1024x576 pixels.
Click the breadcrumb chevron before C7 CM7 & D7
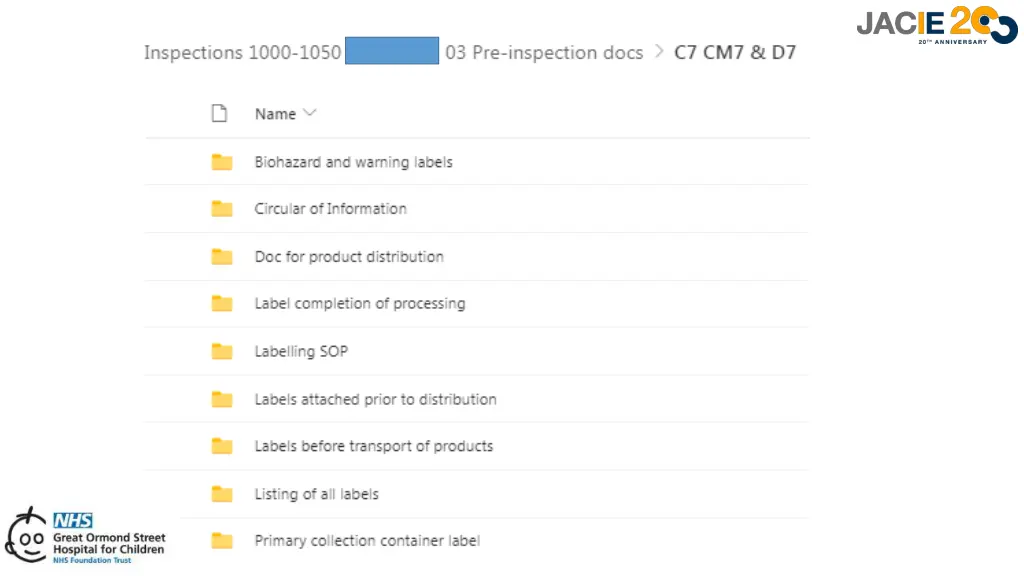(x=659, y=51)
